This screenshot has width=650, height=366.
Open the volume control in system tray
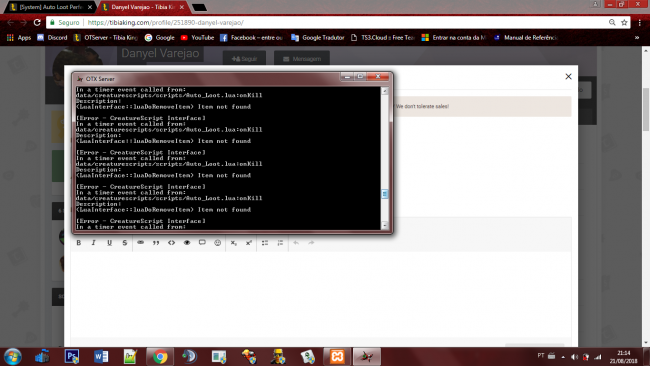pos(574,356)
